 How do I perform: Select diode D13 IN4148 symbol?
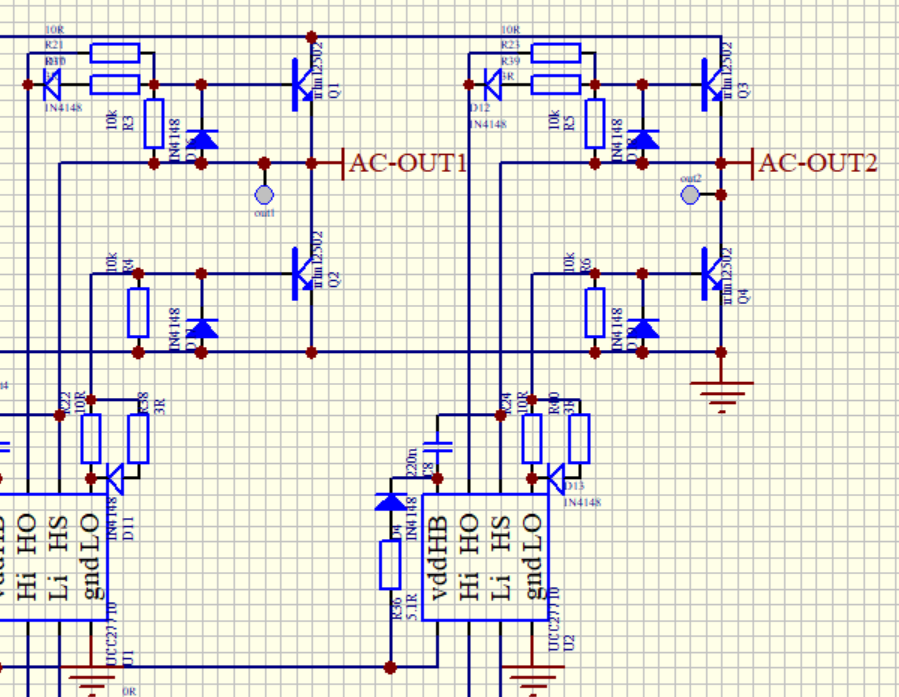click(556, 478)
